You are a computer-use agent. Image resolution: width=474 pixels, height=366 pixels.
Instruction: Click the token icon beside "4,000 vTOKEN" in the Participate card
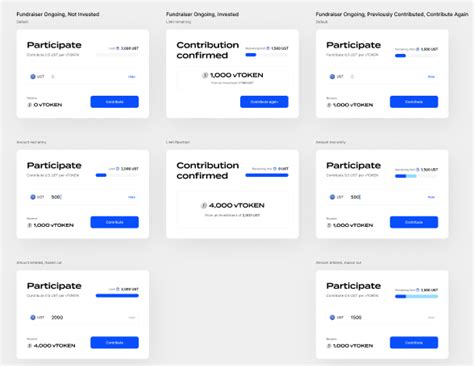pyautogui.click(x=29, y=346)
